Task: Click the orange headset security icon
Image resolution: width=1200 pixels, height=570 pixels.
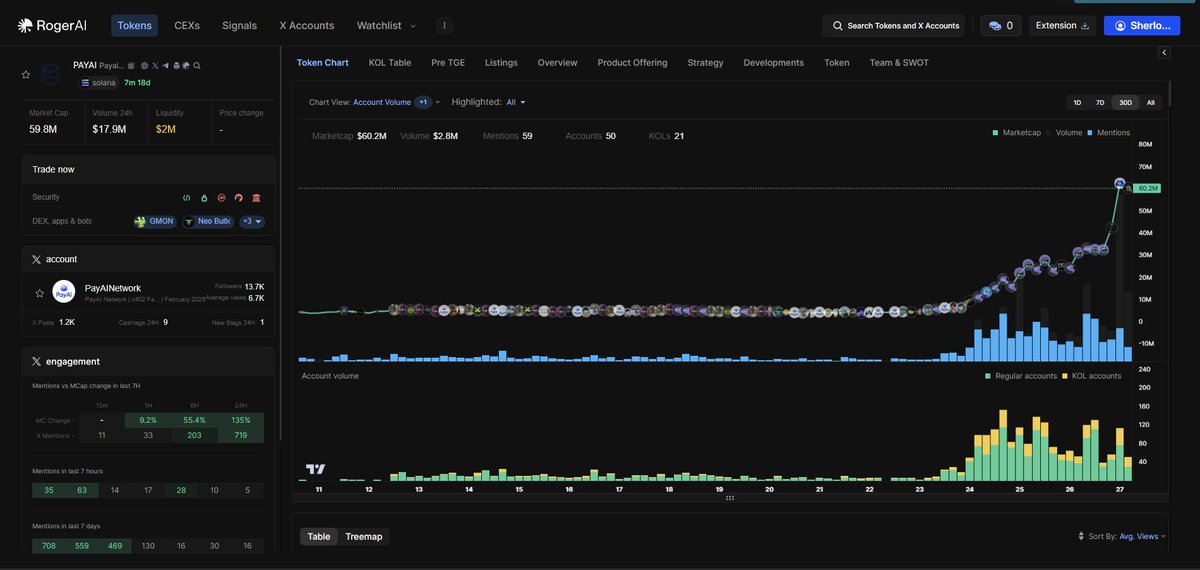Action: pos(238,198)
